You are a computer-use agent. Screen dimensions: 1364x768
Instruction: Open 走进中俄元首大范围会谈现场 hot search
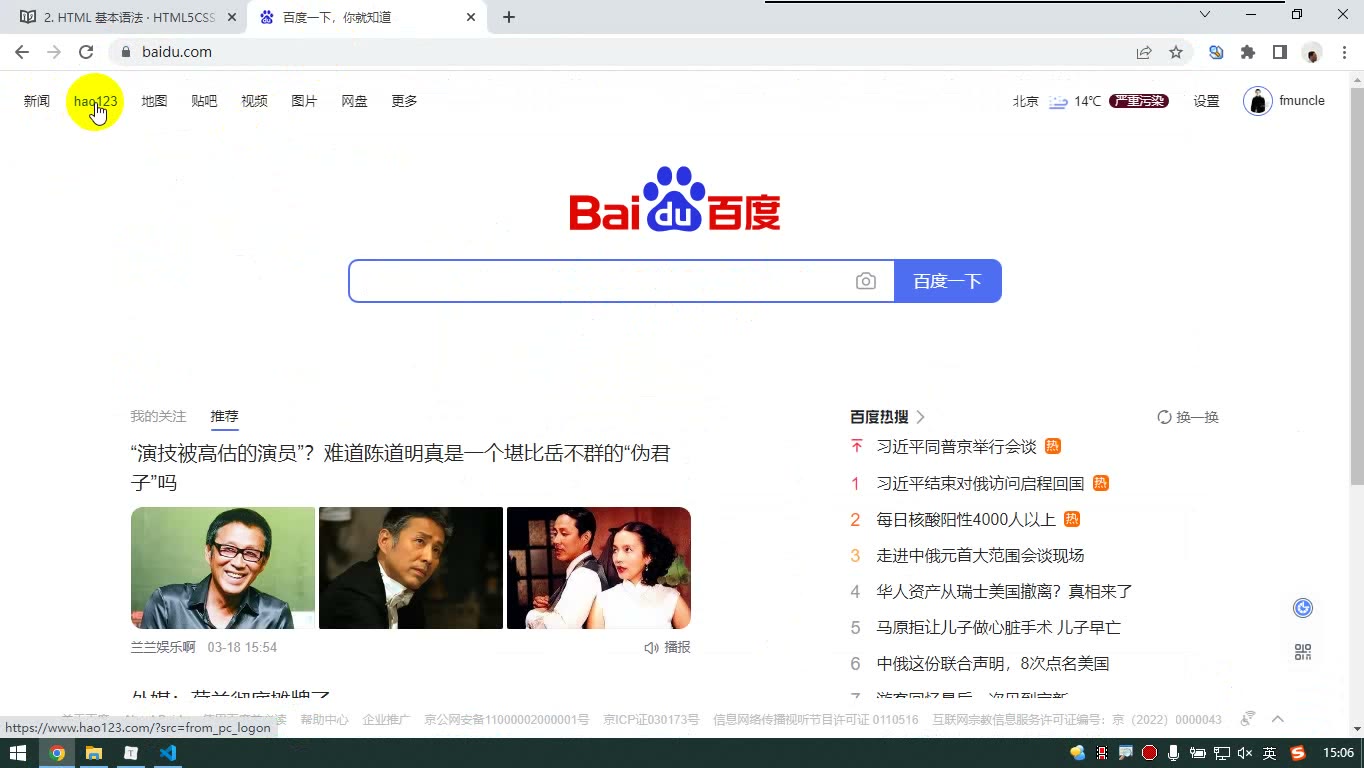click(980, 555)
